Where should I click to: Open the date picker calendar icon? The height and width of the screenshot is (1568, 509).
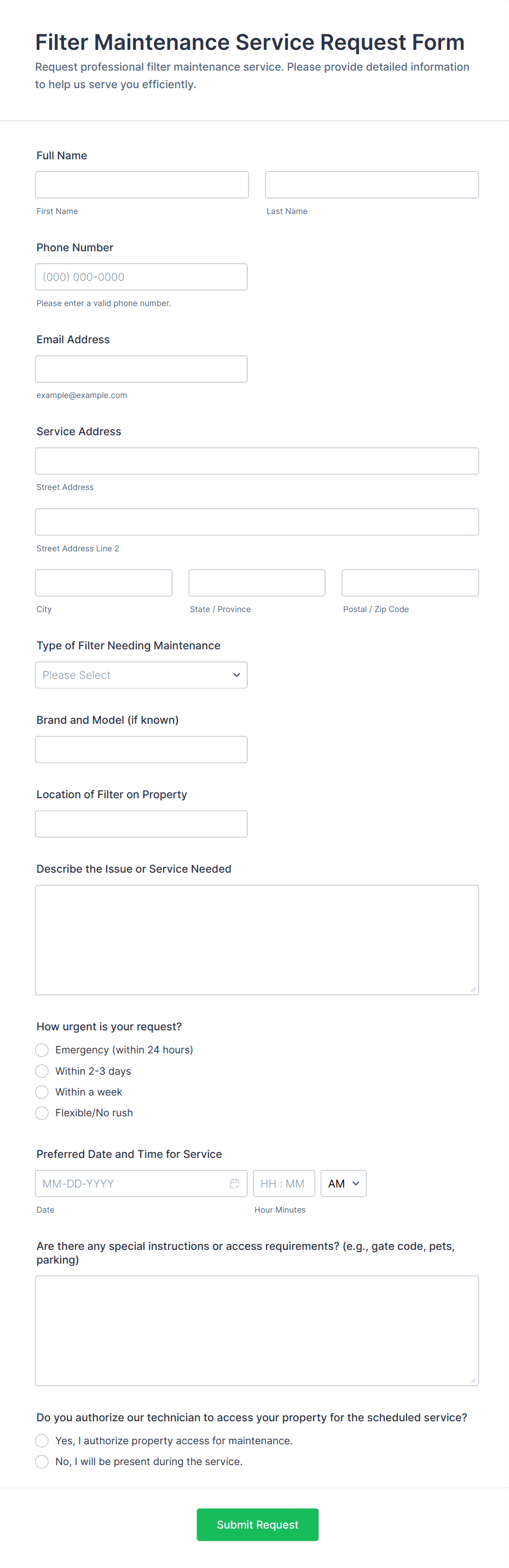click(x=234, y=1183)
